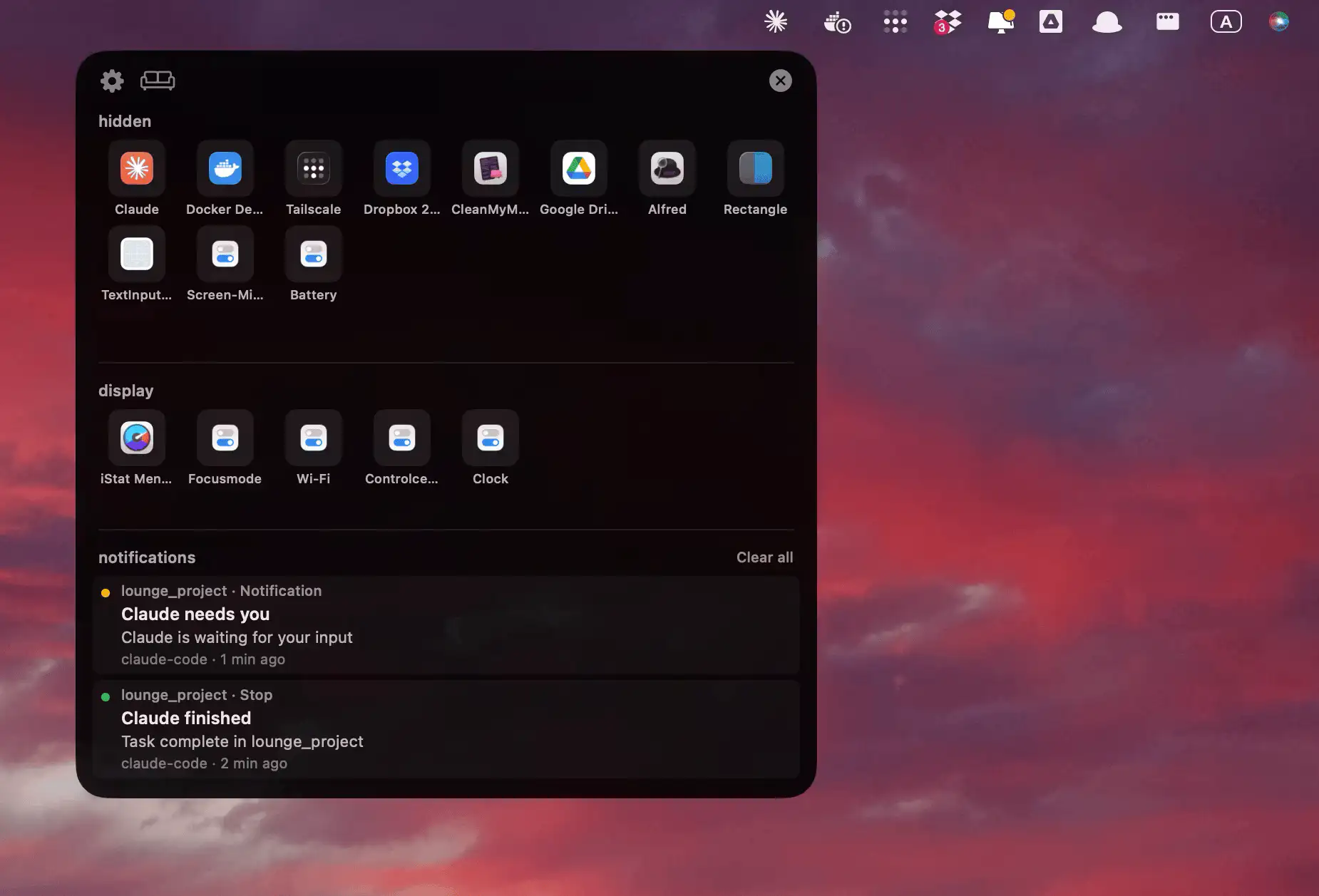Click the Clock item under display
This screenshot has height=896, width=1319.
[x=491, y=448]
